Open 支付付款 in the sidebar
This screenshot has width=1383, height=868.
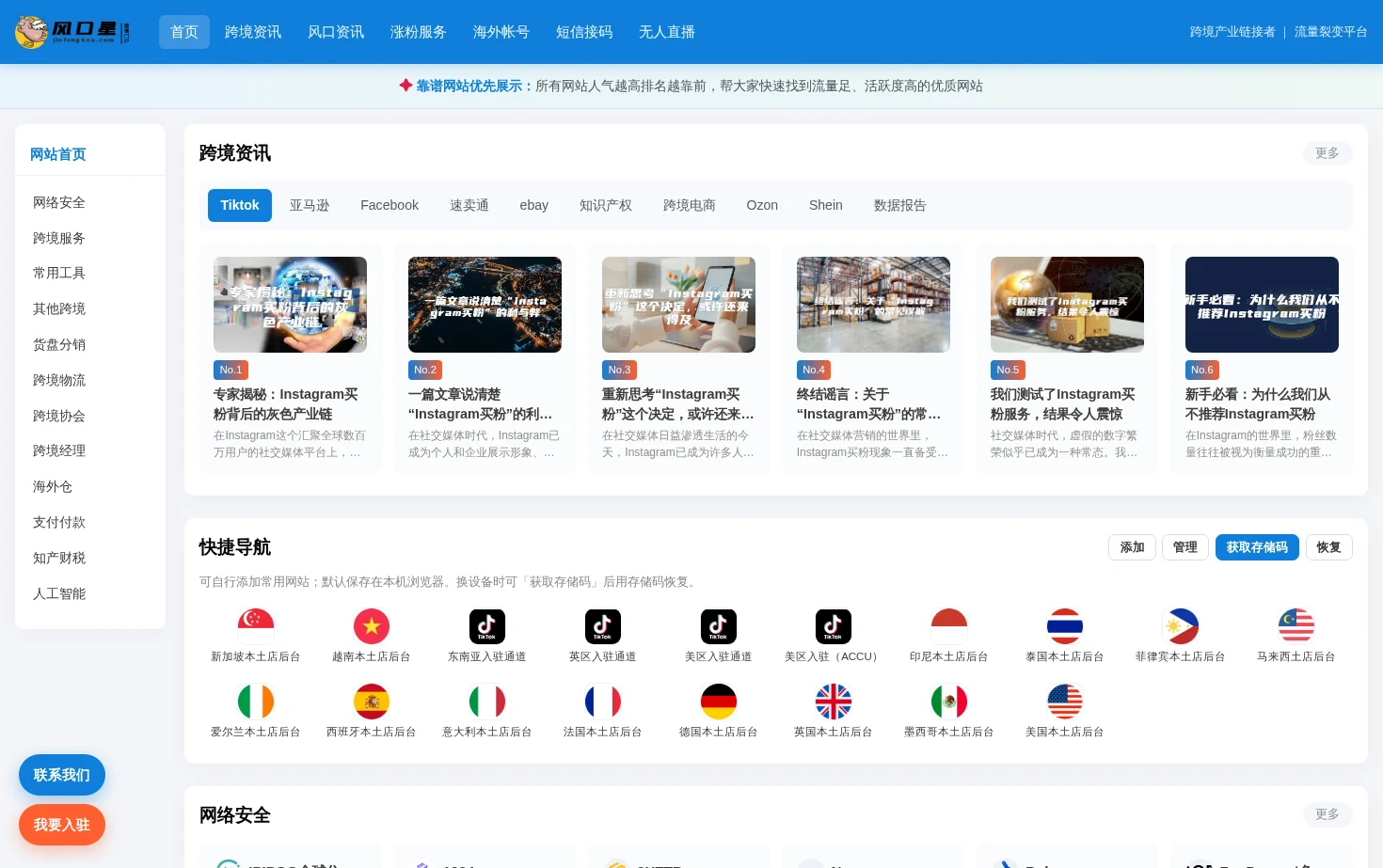tap(59, 522)
